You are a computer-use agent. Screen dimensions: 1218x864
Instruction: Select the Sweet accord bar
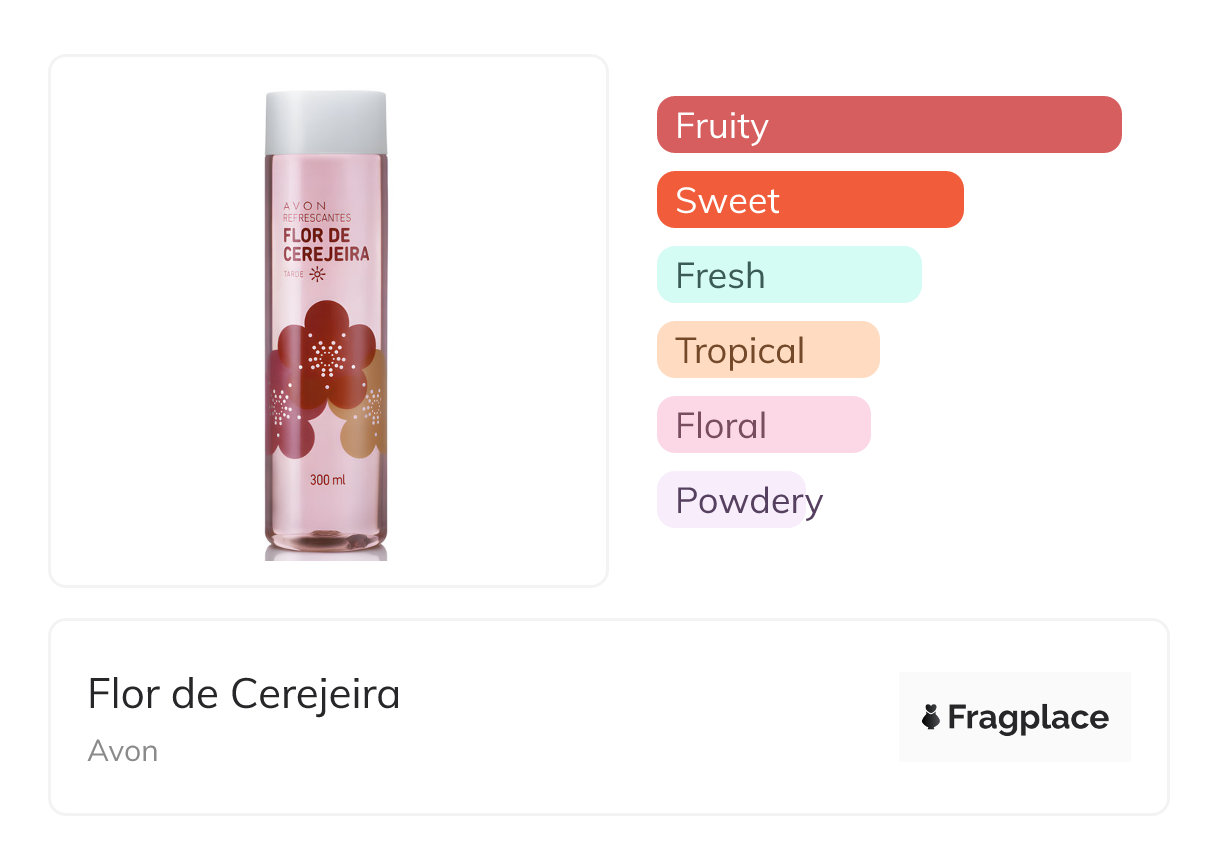tap(809, 200)
